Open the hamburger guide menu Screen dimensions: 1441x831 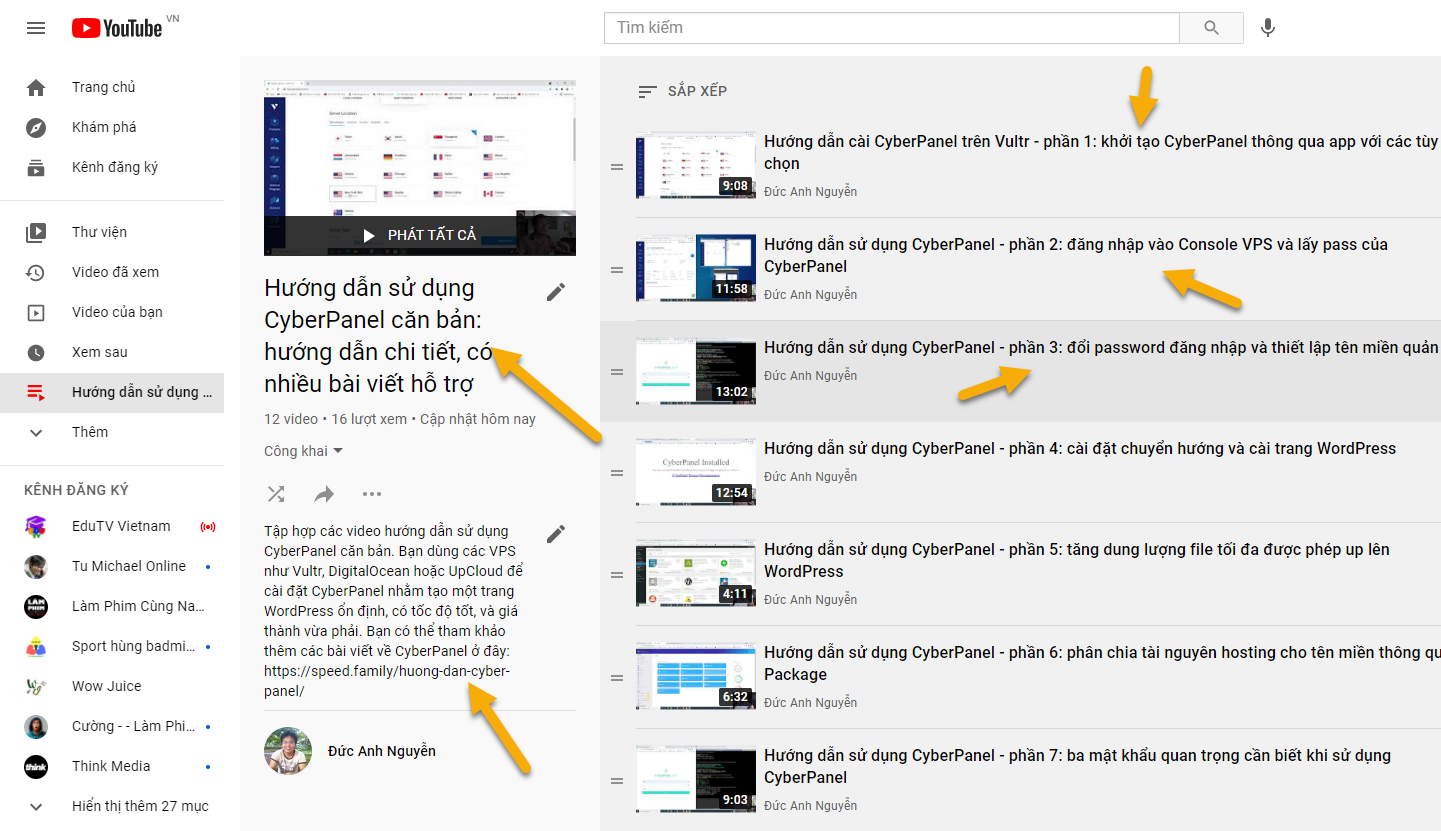click(36, 28)
